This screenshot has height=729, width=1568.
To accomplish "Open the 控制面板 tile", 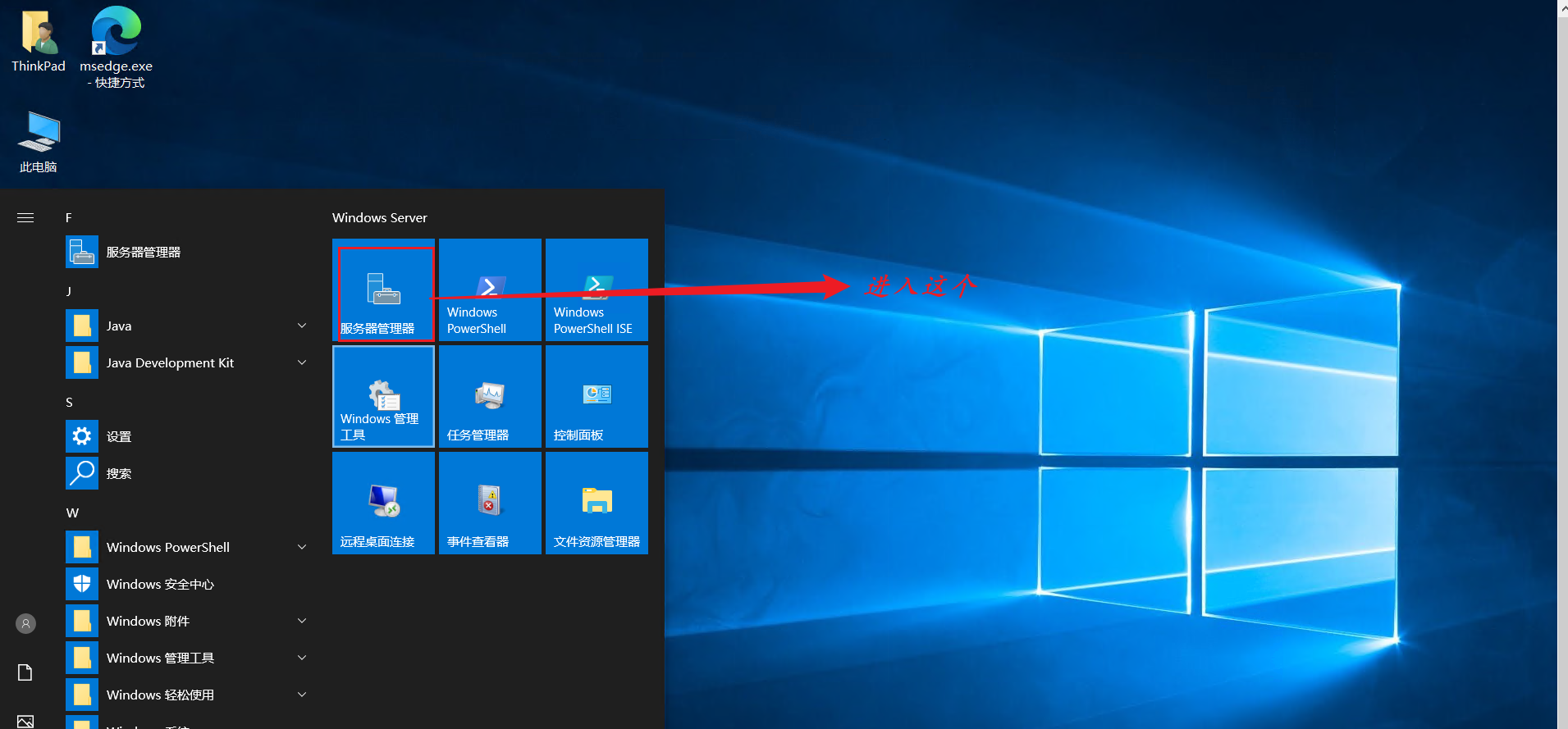I will click(597, 396).
